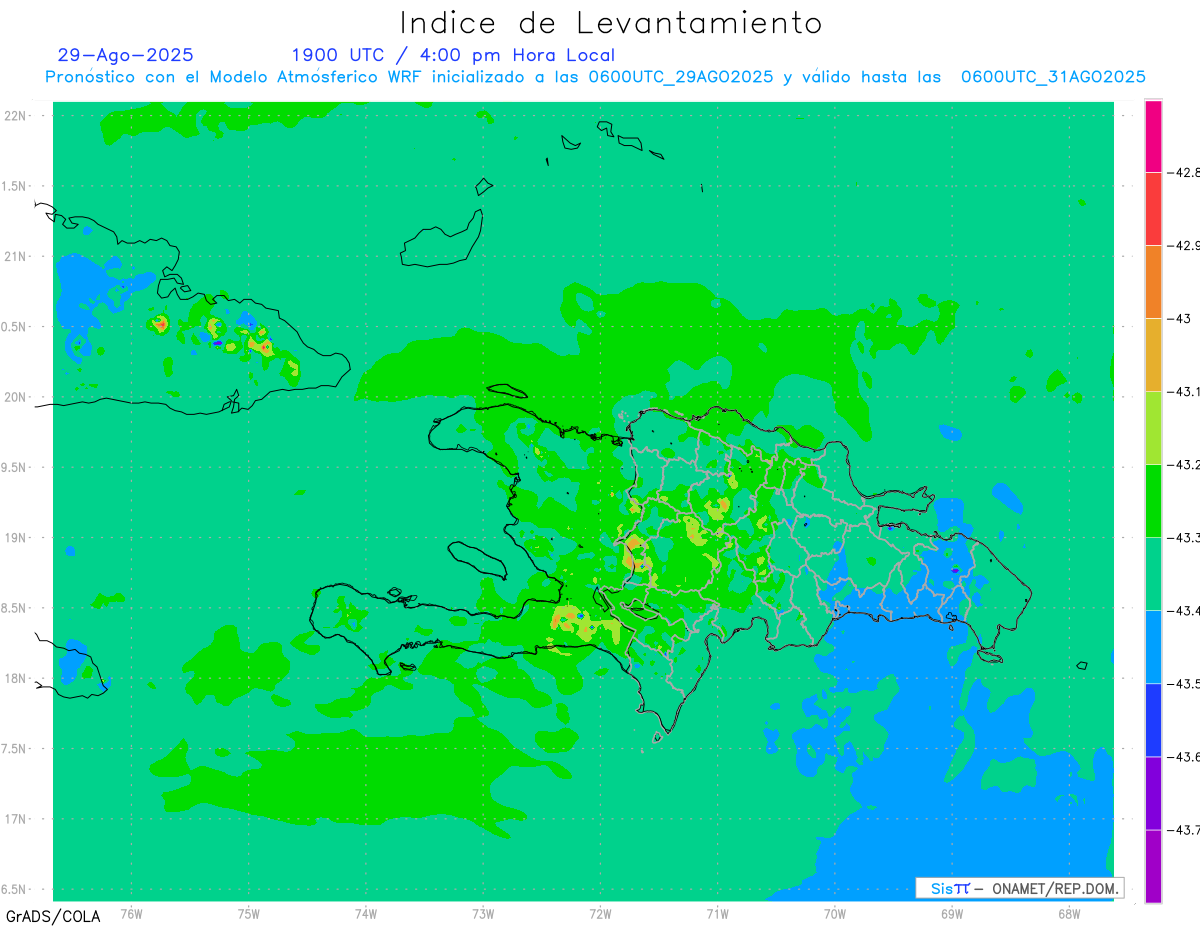Click the '70W' longitude label
1200x927 pixels.
click(x=834, y=913)
